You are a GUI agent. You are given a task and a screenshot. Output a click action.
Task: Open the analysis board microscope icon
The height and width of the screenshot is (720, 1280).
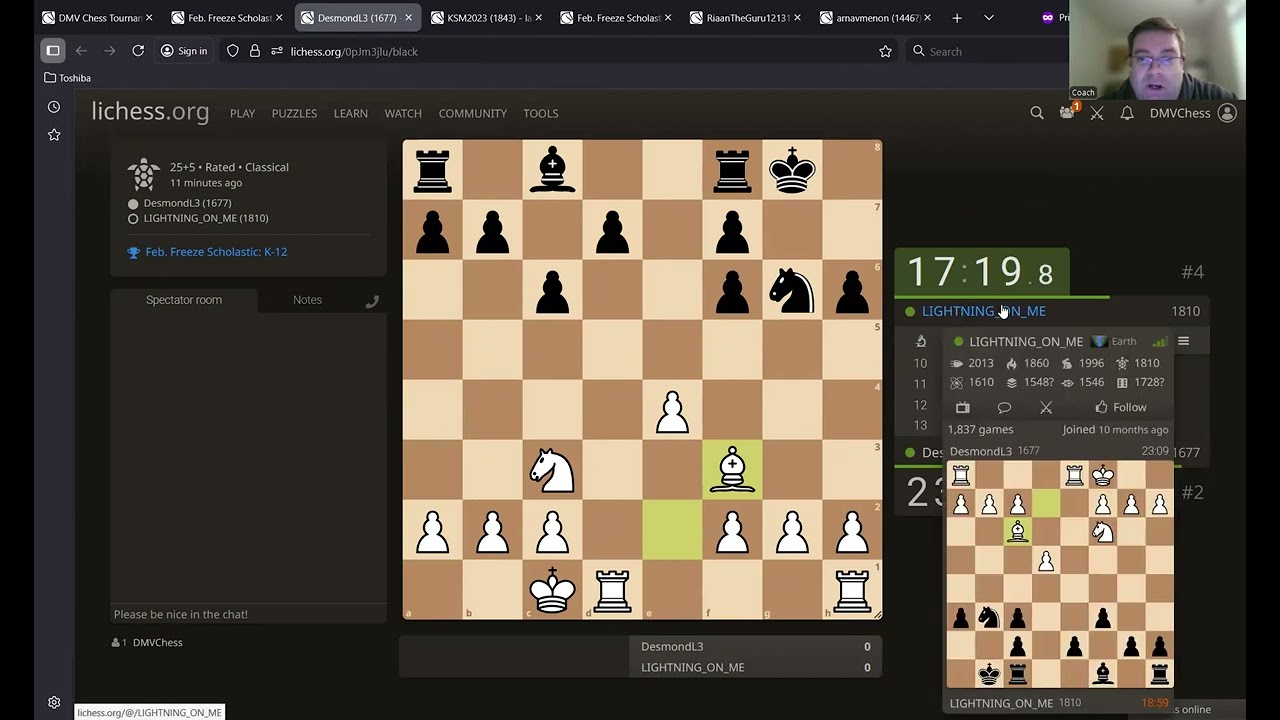(x=921, y=341)
